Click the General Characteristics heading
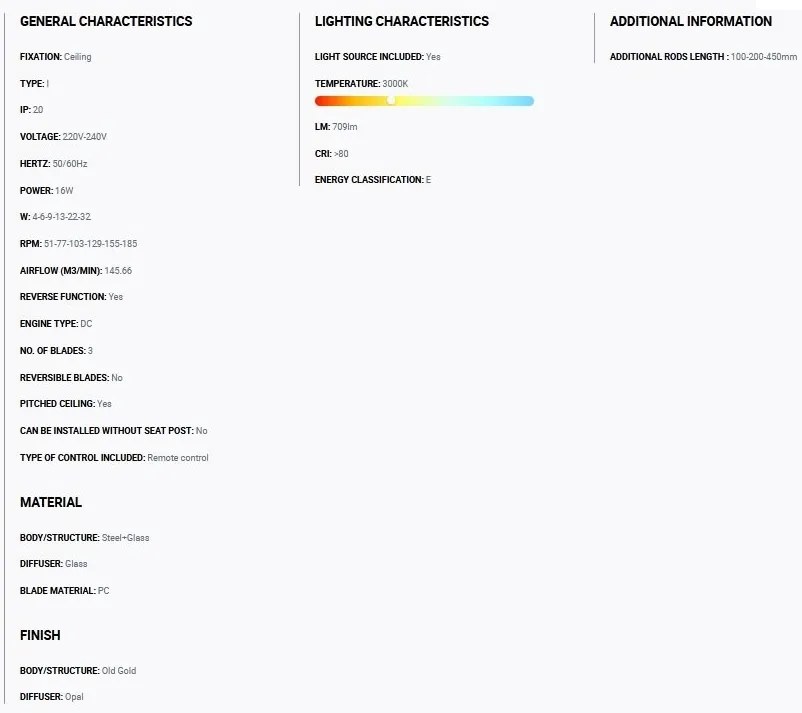 point(106,21)
